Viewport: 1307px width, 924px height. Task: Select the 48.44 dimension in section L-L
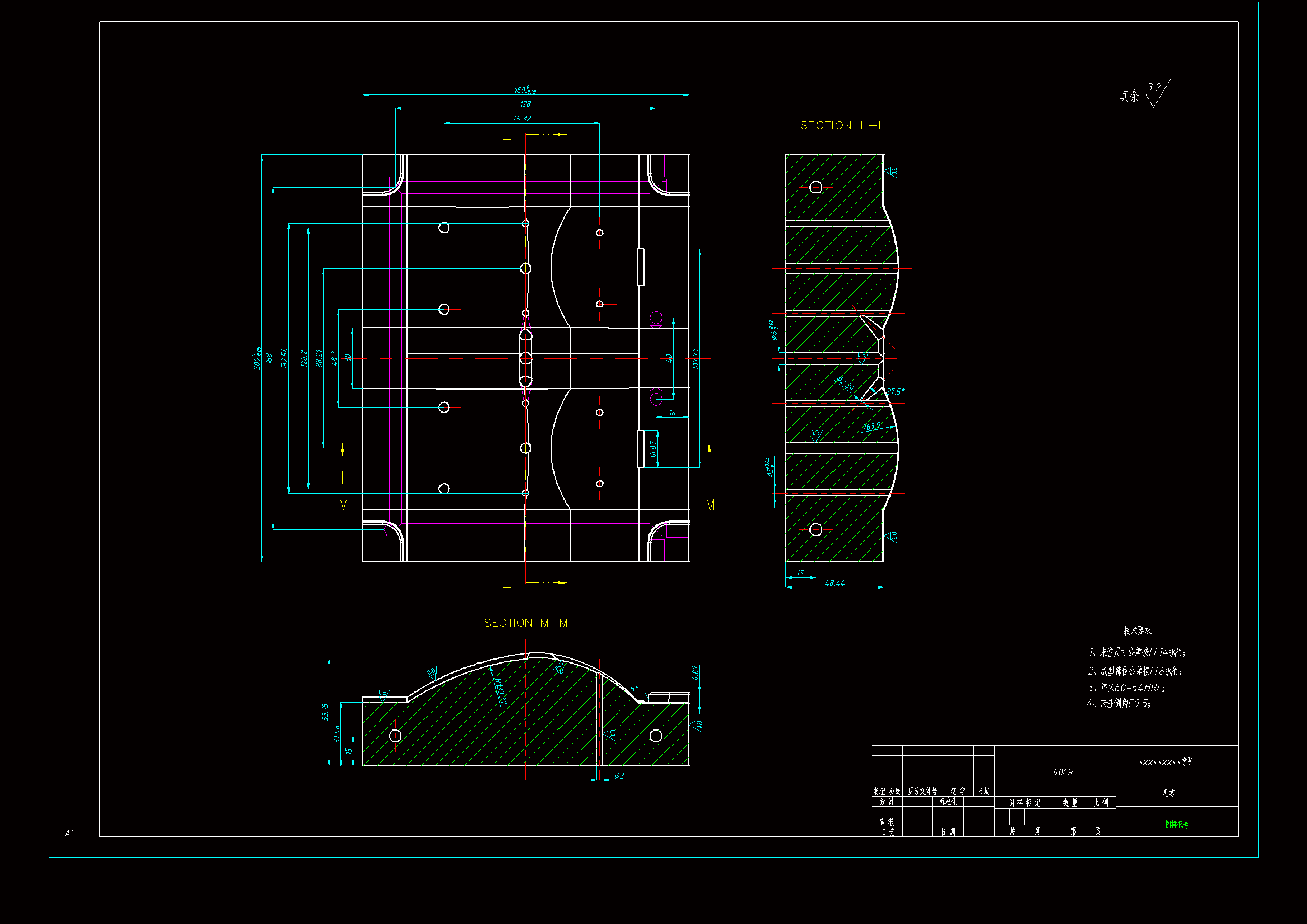click(835, 584)
